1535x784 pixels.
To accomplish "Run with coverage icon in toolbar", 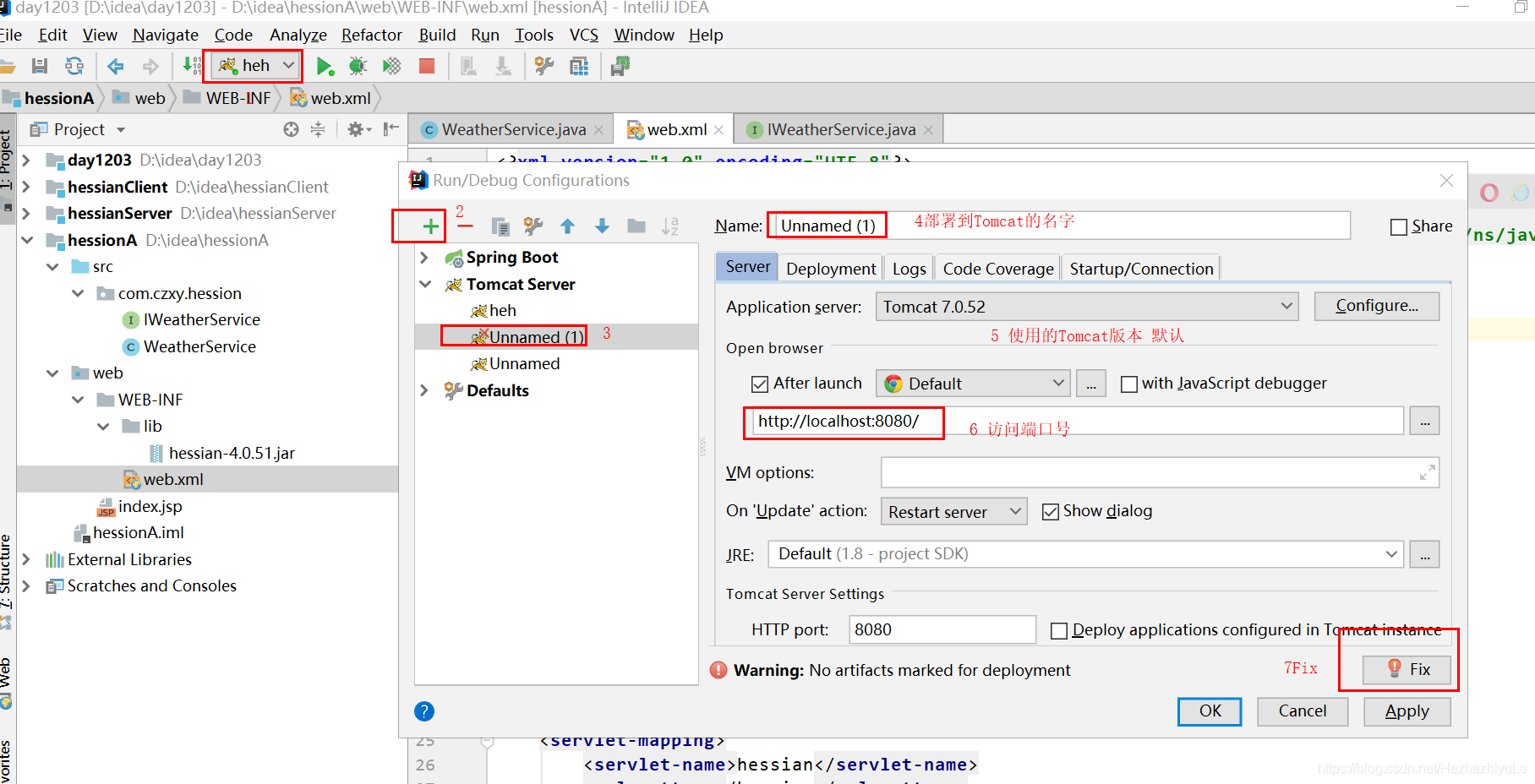I will click(391, 66).
